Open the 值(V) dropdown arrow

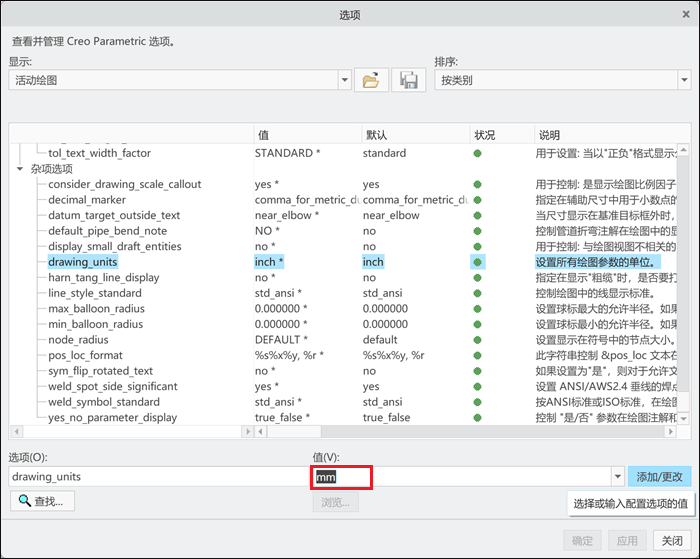click(617, 476)
